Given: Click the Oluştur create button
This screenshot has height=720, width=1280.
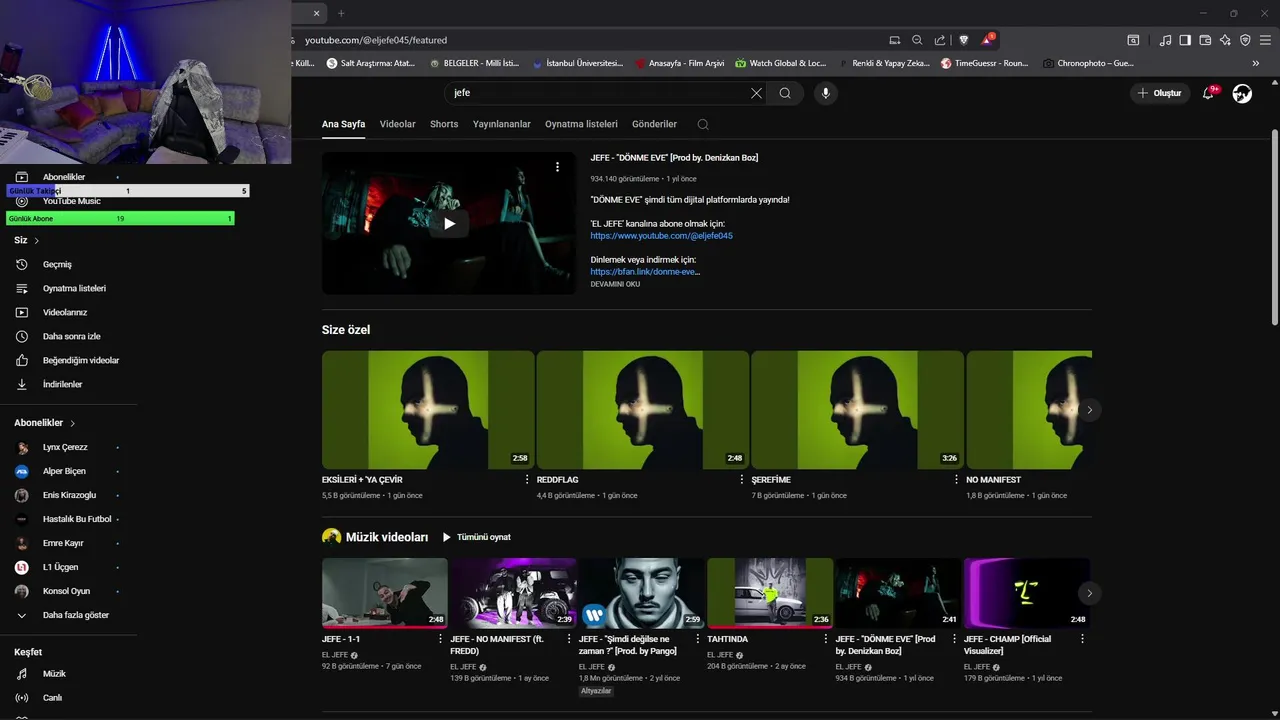Looking at the screenshot, I should click(1160, 93).
